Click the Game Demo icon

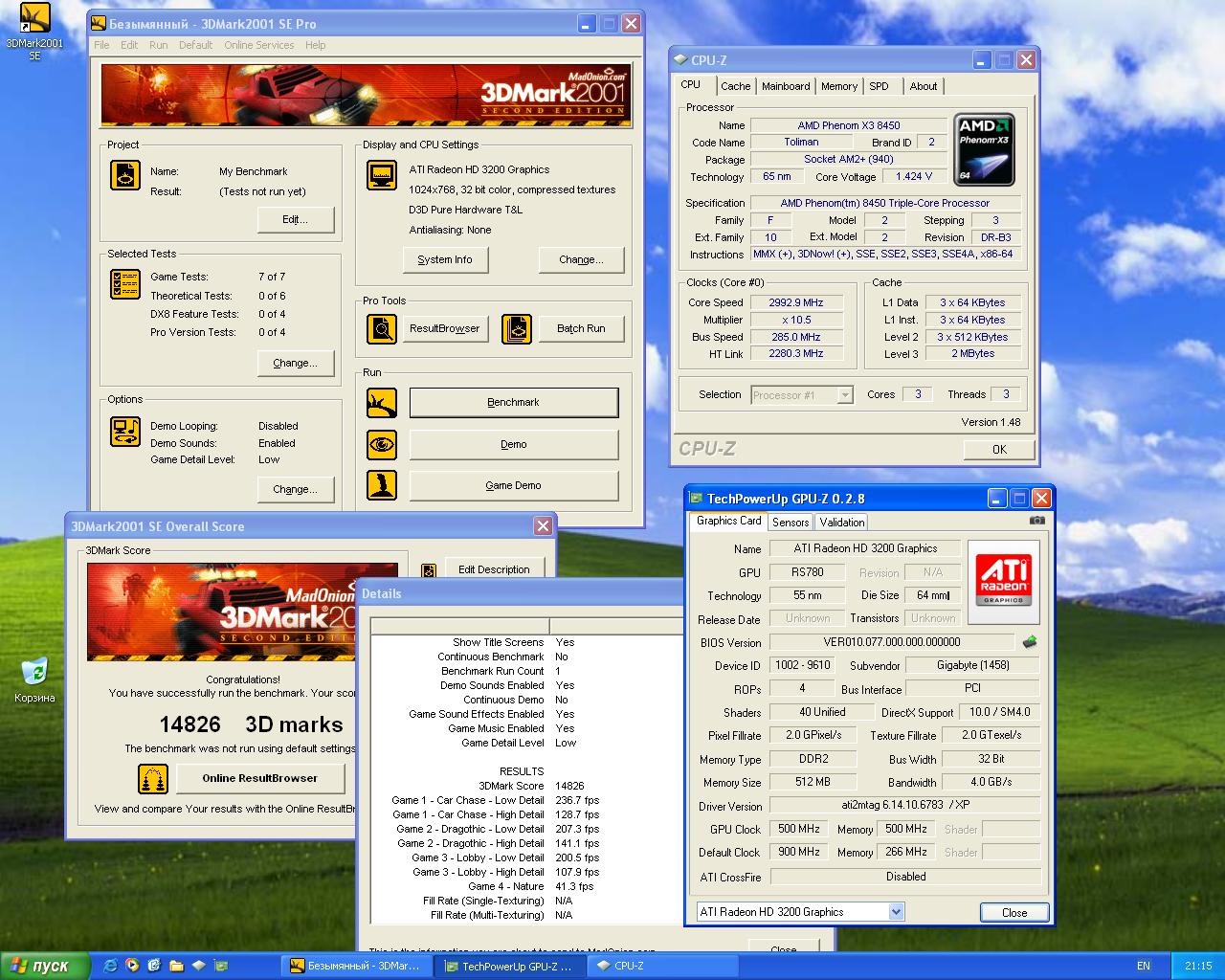[x=382, y=485]
